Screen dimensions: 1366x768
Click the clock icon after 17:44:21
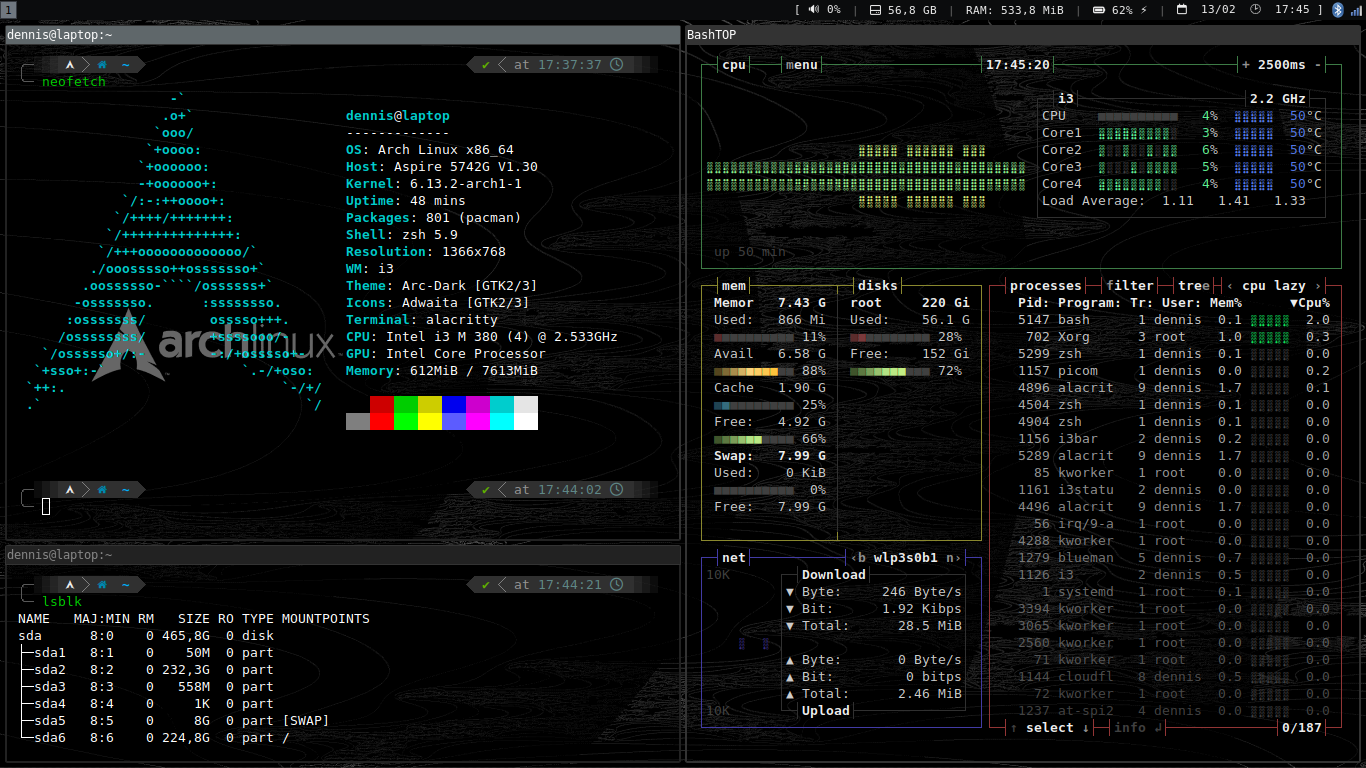(616, 585)
